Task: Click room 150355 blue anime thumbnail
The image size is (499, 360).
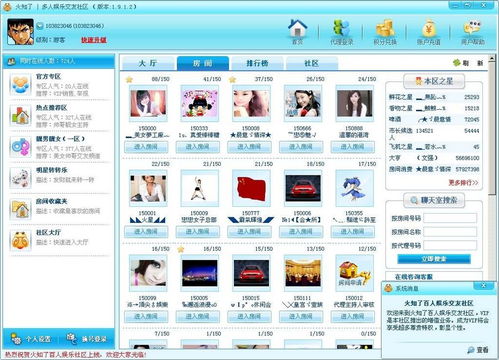Action: pos(355,188)
